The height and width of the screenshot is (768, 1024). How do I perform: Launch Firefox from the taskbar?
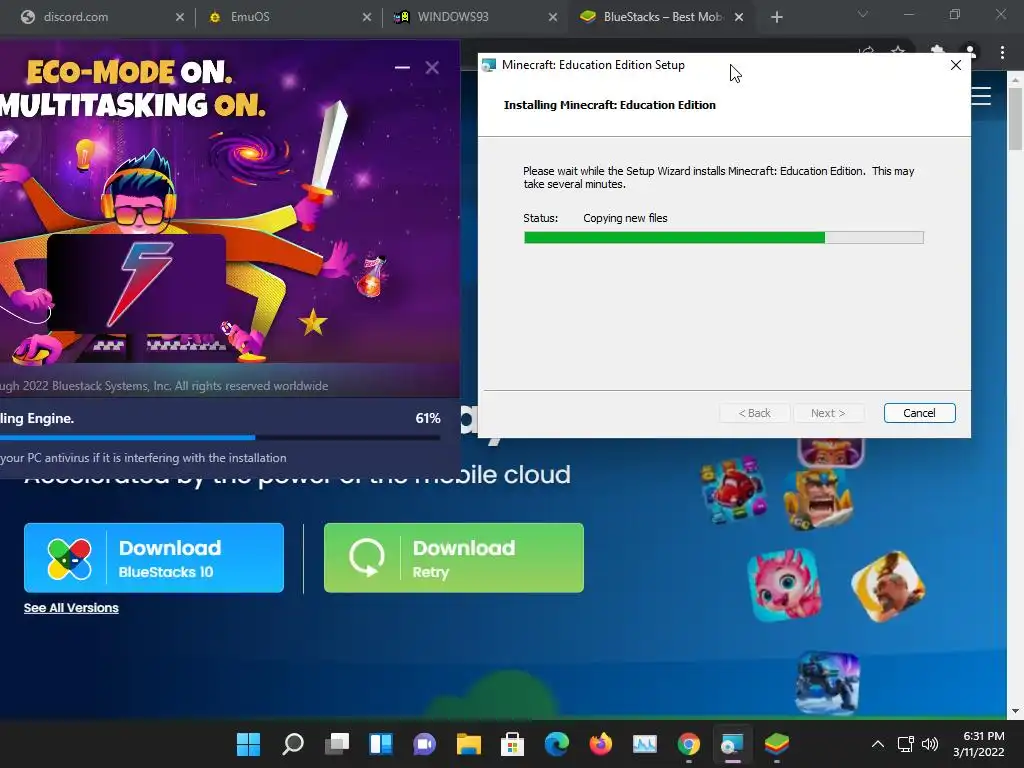coord(601,744)
